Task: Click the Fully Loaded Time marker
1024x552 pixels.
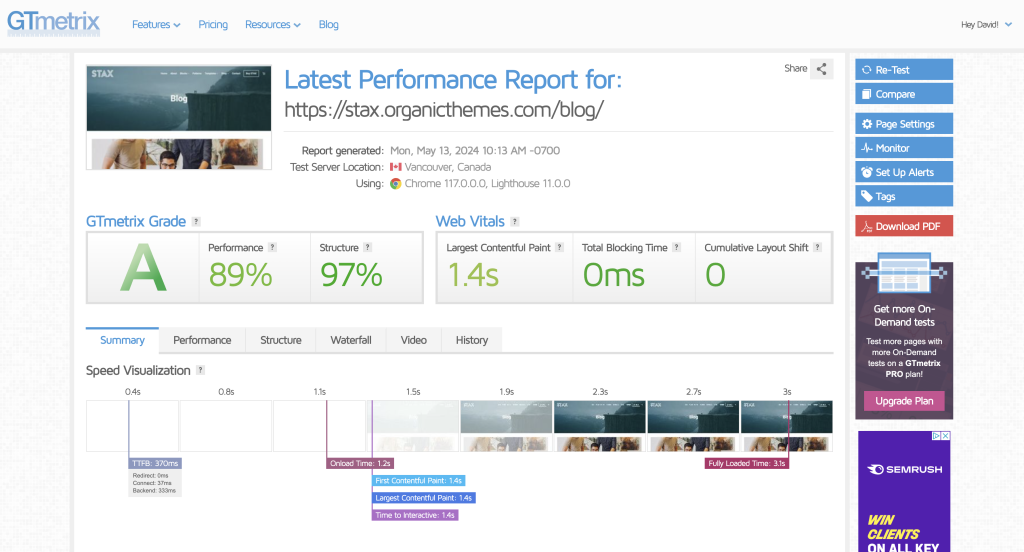Action: pyautogui.click(x=747, y=463)
